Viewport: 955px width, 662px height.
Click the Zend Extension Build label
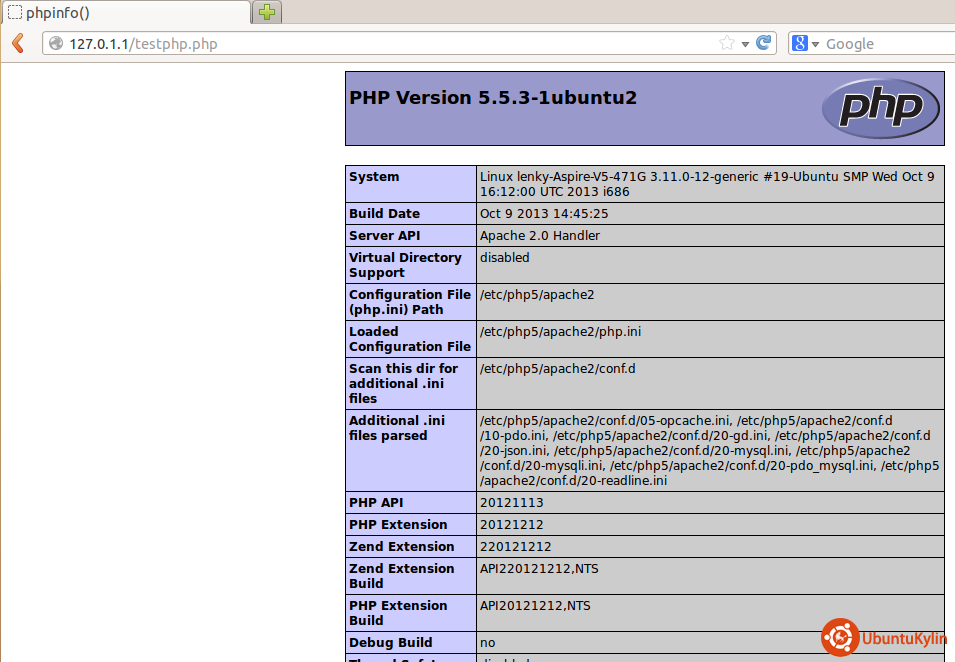click(401, 576)
